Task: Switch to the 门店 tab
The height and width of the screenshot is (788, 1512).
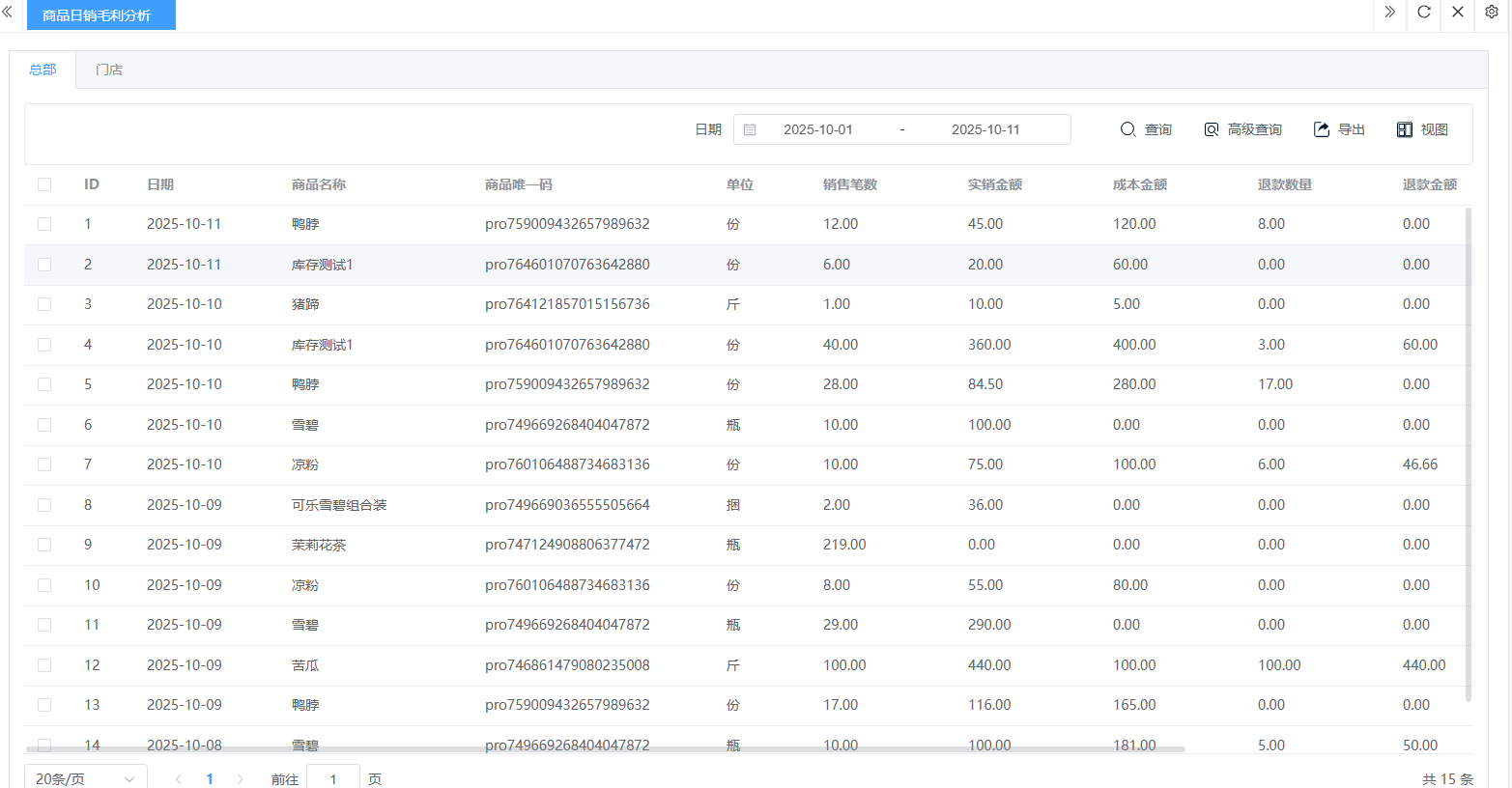Action: tap(109, 70)
